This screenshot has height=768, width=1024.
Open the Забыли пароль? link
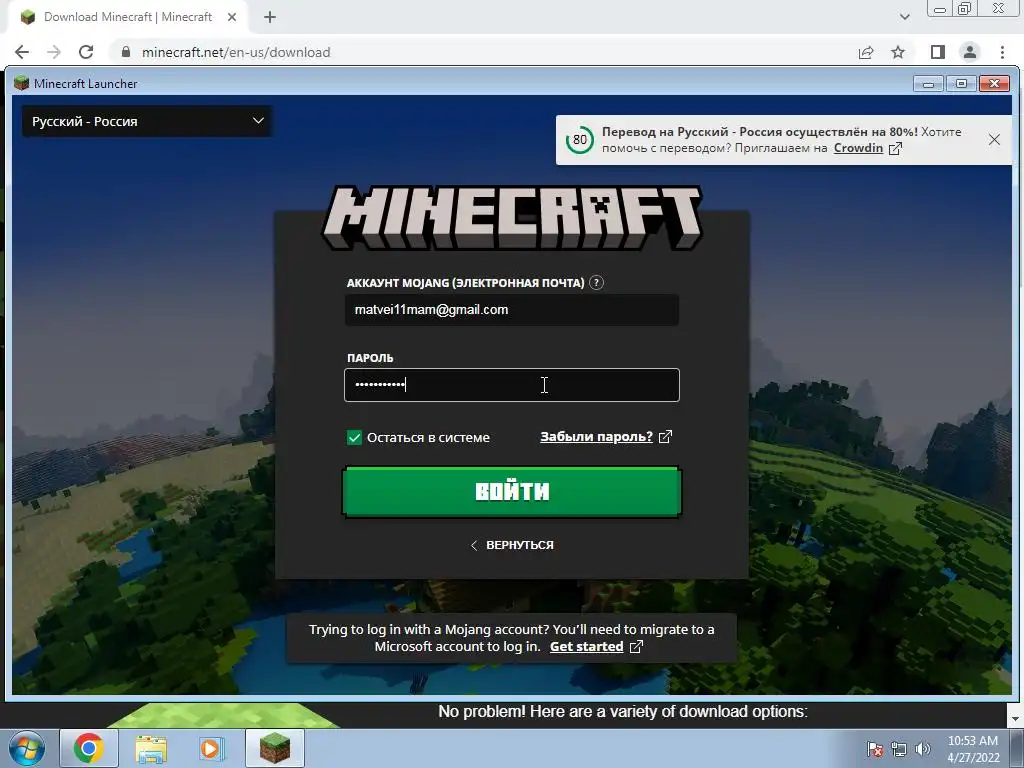[x=596, y=437]
